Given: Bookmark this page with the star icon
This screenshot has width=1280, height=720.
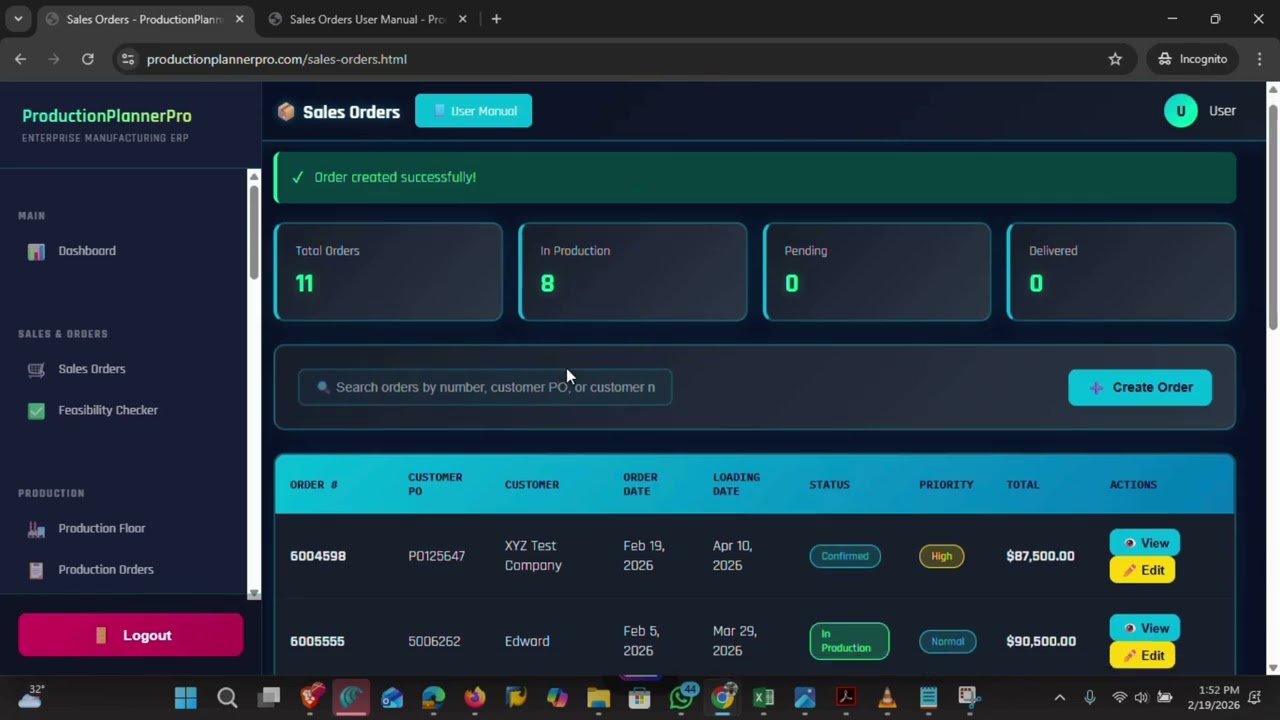Looking at the screenshot, I should (1115, 59).
